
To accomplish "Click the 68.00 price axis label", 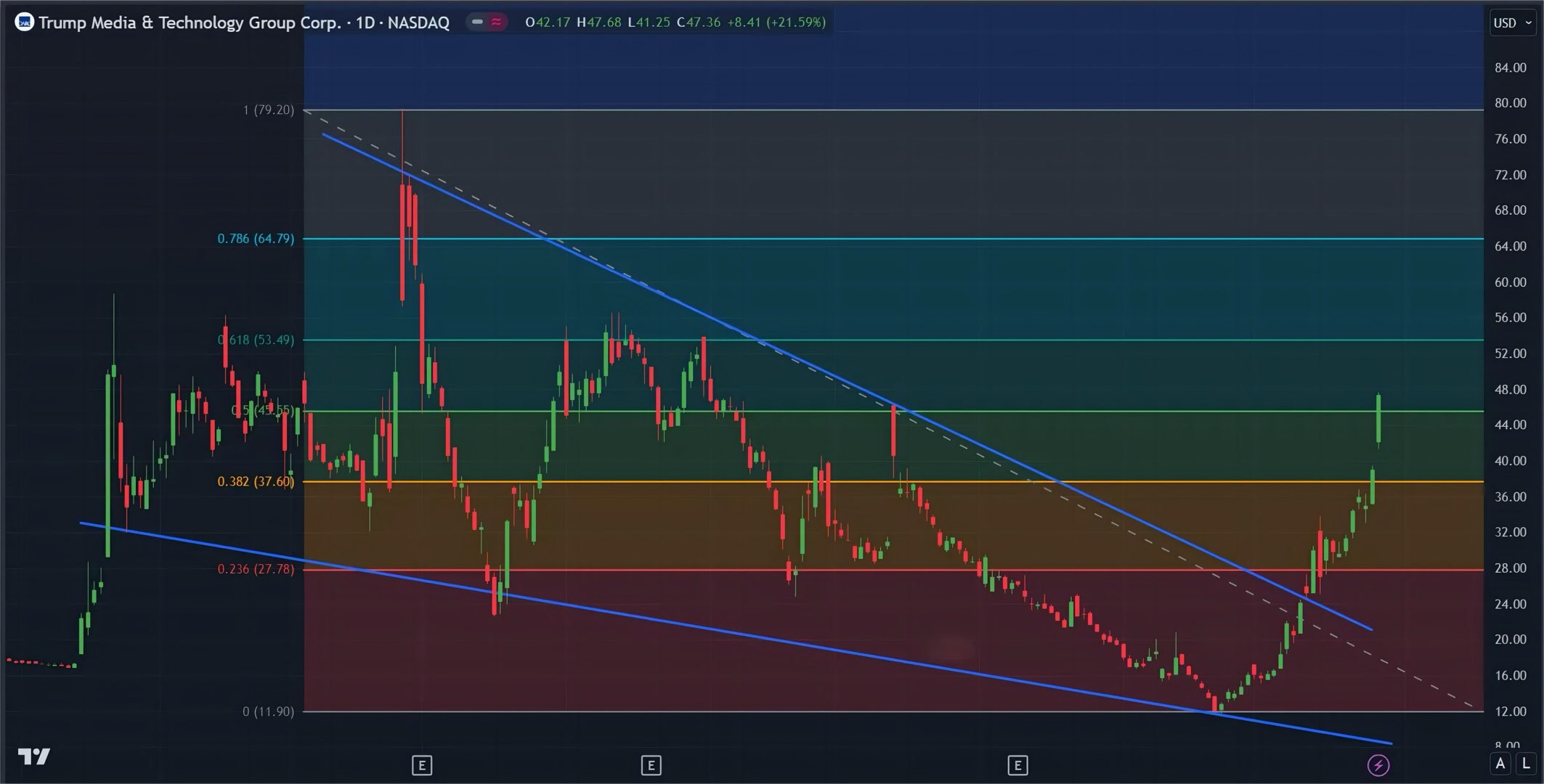I will click(x=1511, y=211).
